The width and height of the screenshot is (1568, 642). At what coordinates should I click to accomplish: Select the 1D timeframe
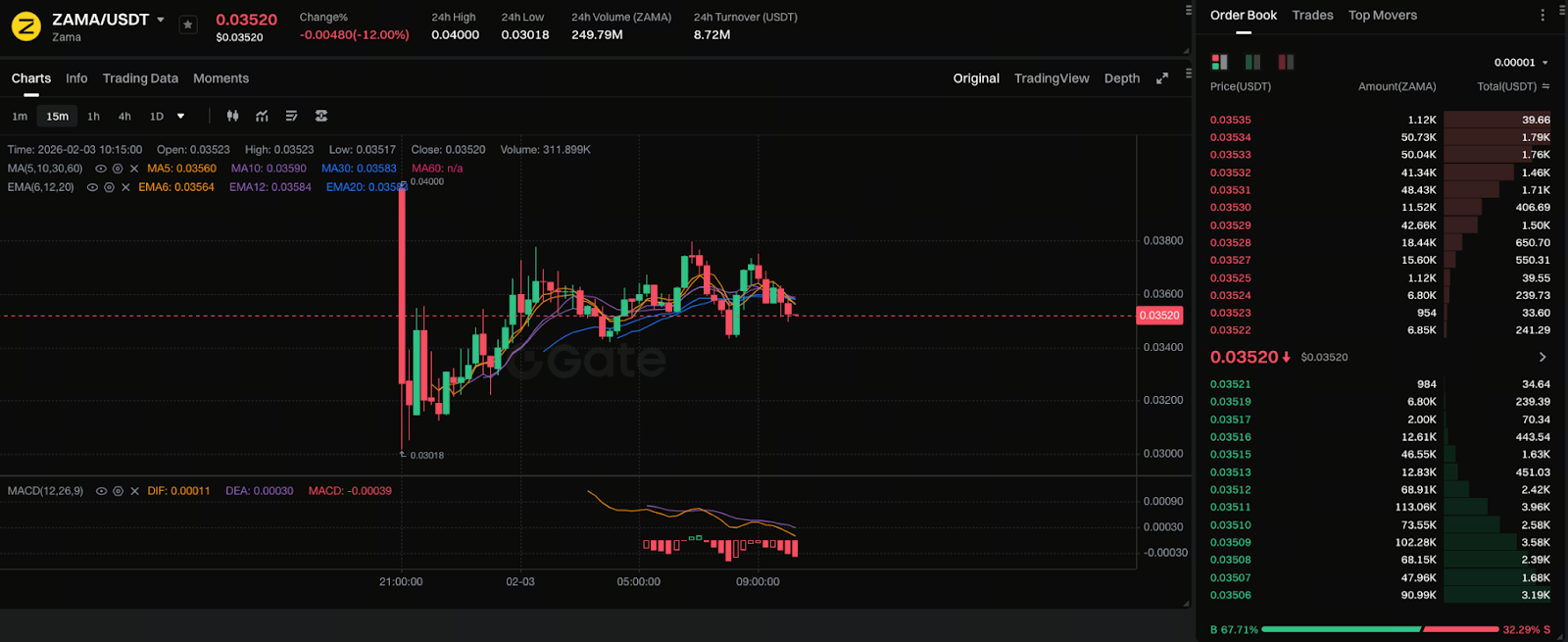click(157, 116)
